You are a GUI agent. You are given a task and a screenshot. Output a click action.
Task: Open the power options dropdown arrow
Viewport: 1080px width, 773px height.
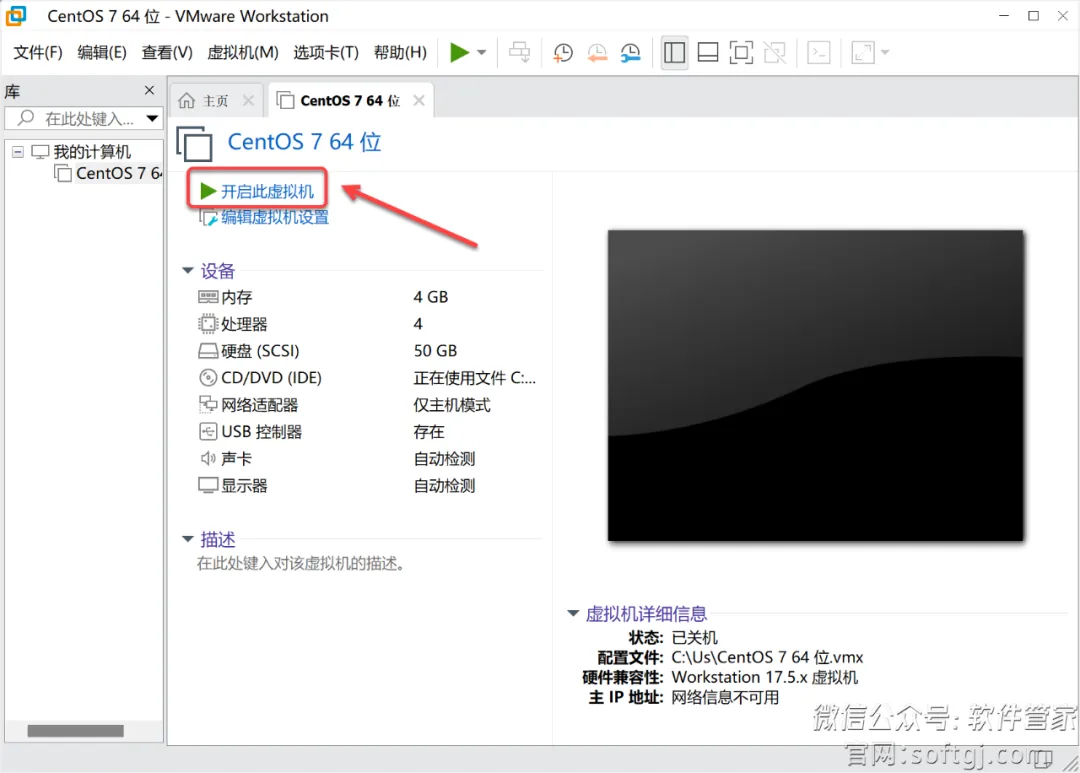click(482, 52)
